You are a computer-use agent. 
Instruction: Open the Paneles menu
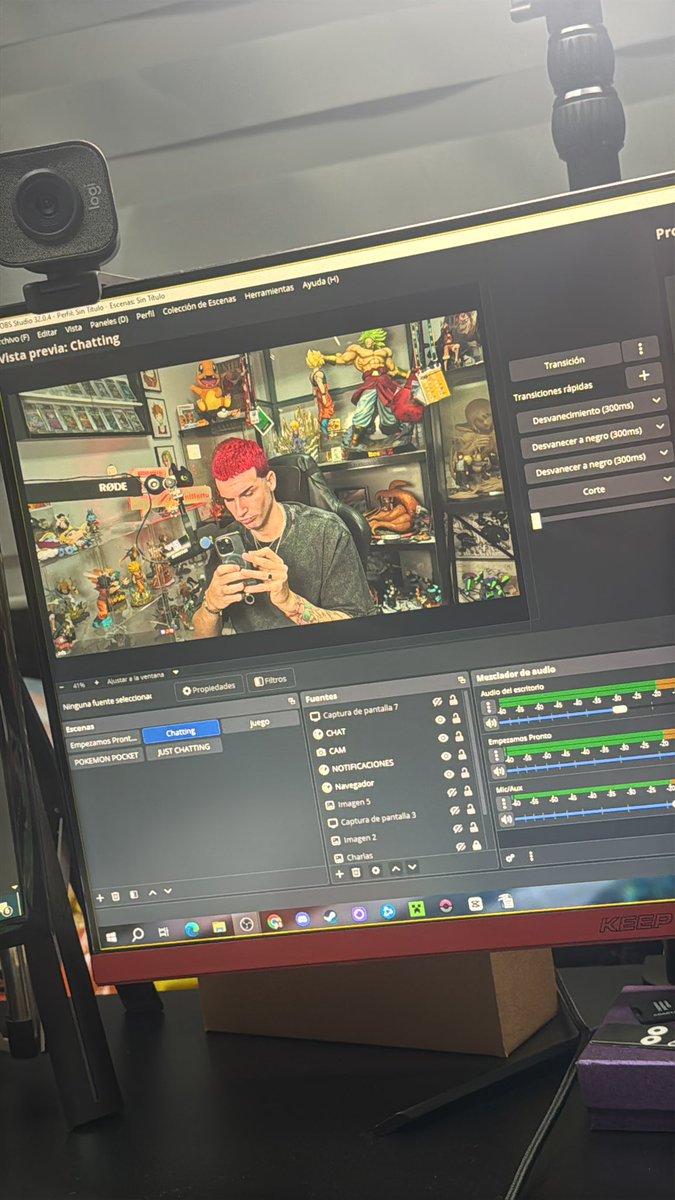(109, 322)
